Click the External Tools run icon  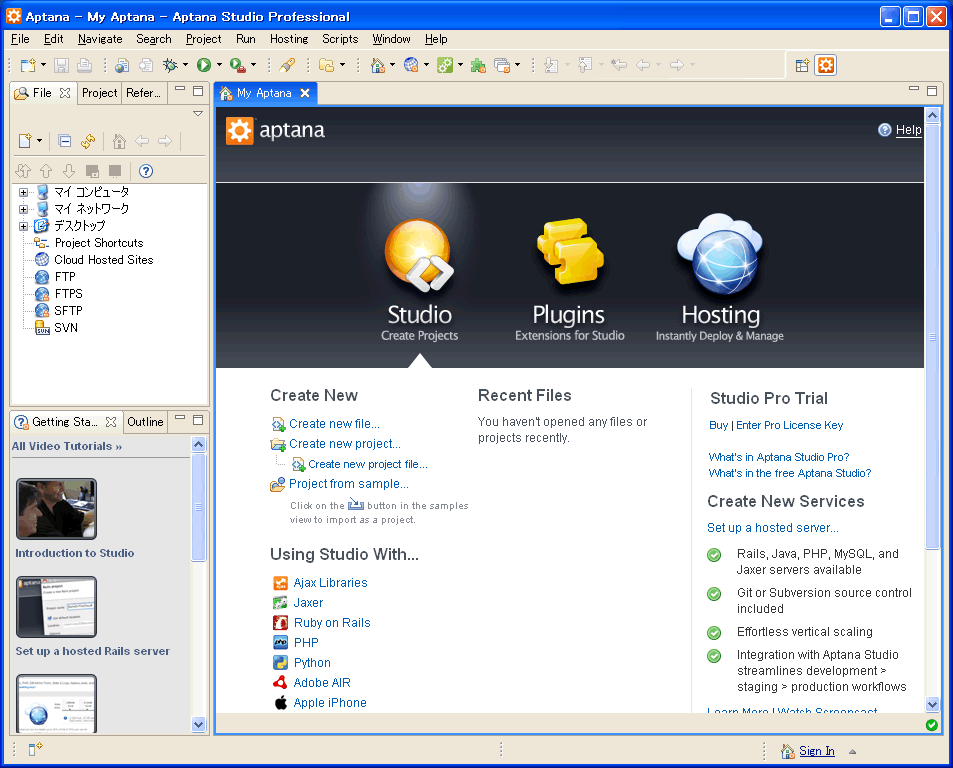(238, 65)
